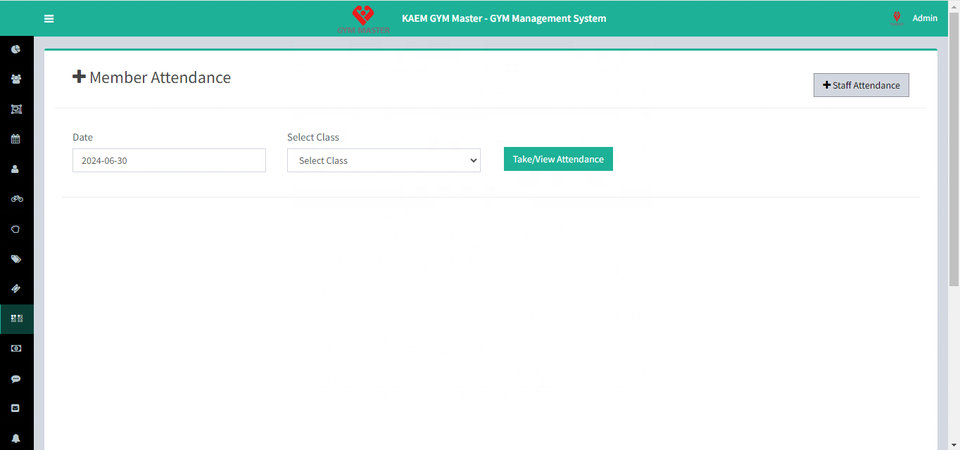This screenshot has height=450, width=960.
Task: Open the money payment sidebar icon
Action: [x=16, y=349]
